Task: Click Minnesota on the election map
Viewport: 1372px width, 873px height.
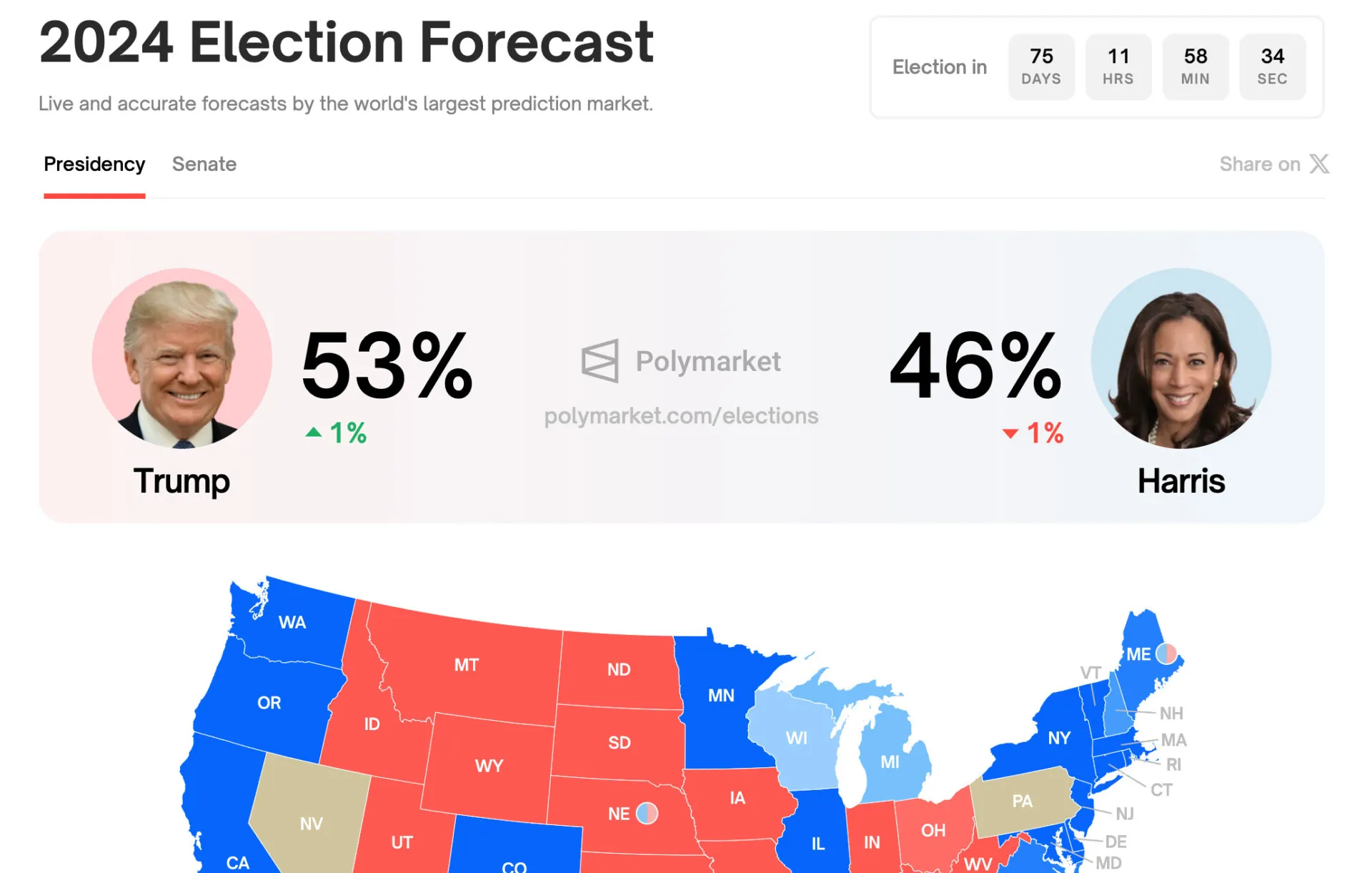Action: [721, 695]
